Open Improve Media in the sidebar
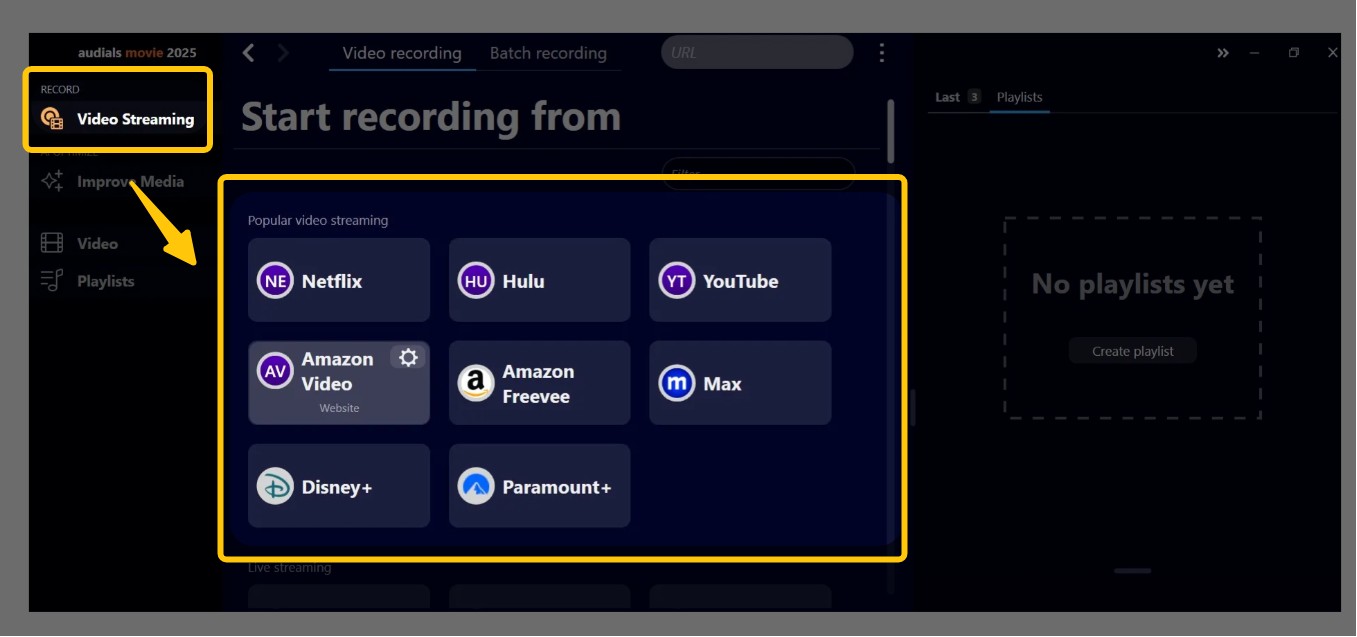Screen dimensions: 1357x637 [x=112, y=182]
